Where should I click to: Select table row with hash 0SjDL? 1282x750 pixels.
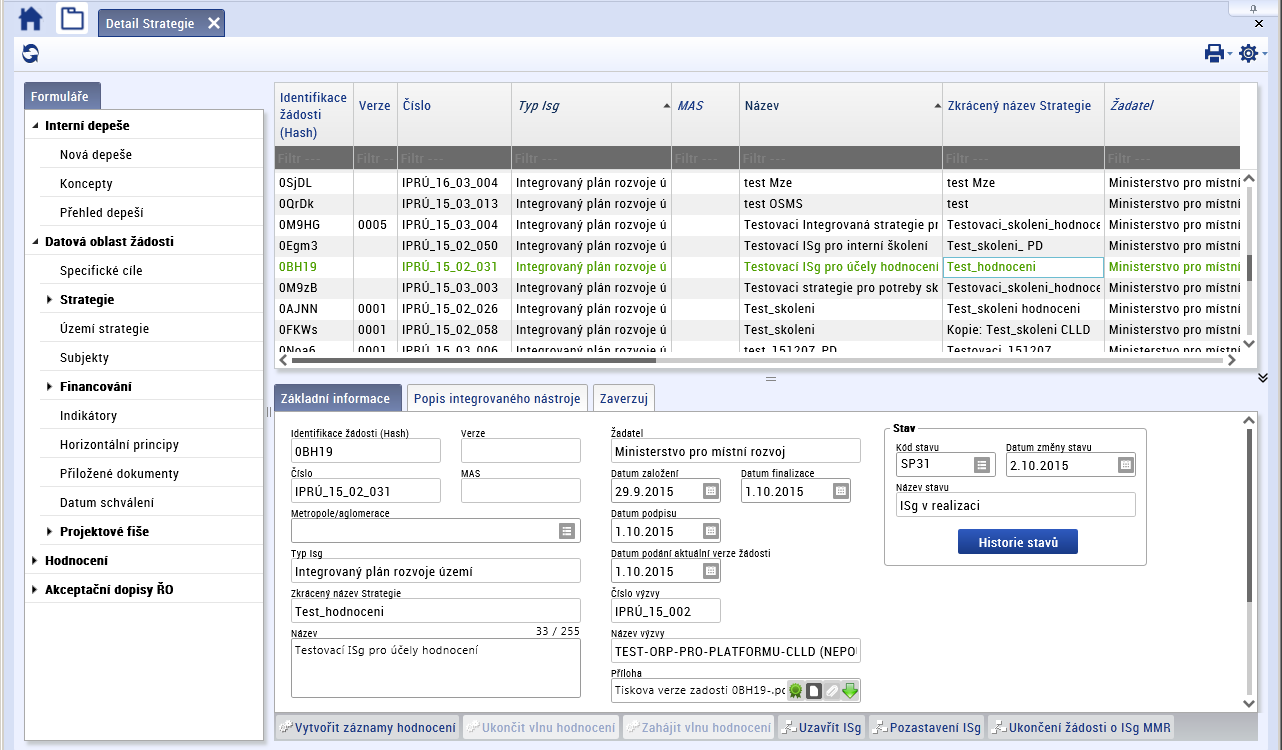[x=757, y=183]
